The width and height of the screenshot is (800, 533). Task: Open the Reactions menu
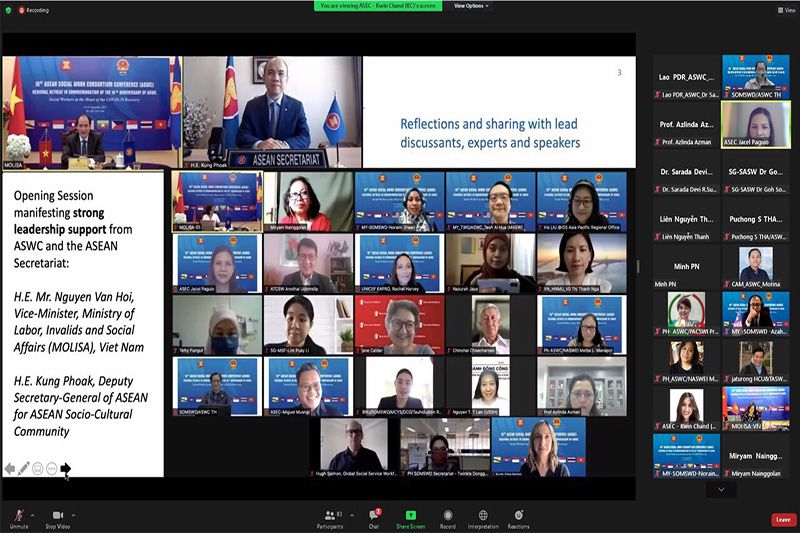518,514
